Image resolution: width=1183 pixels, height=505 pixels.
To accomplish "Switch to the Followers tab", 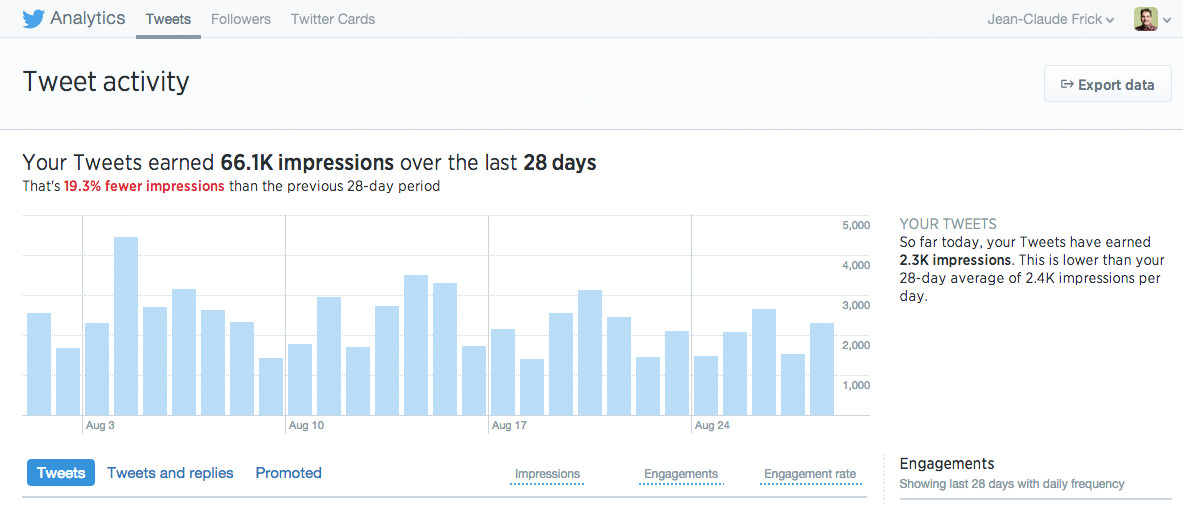I will (x=241, y=19).
